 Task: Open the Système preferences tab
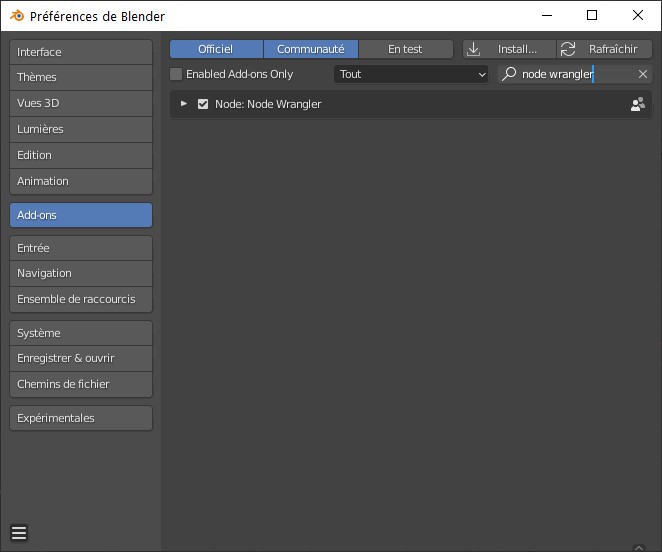pos(81,333)
